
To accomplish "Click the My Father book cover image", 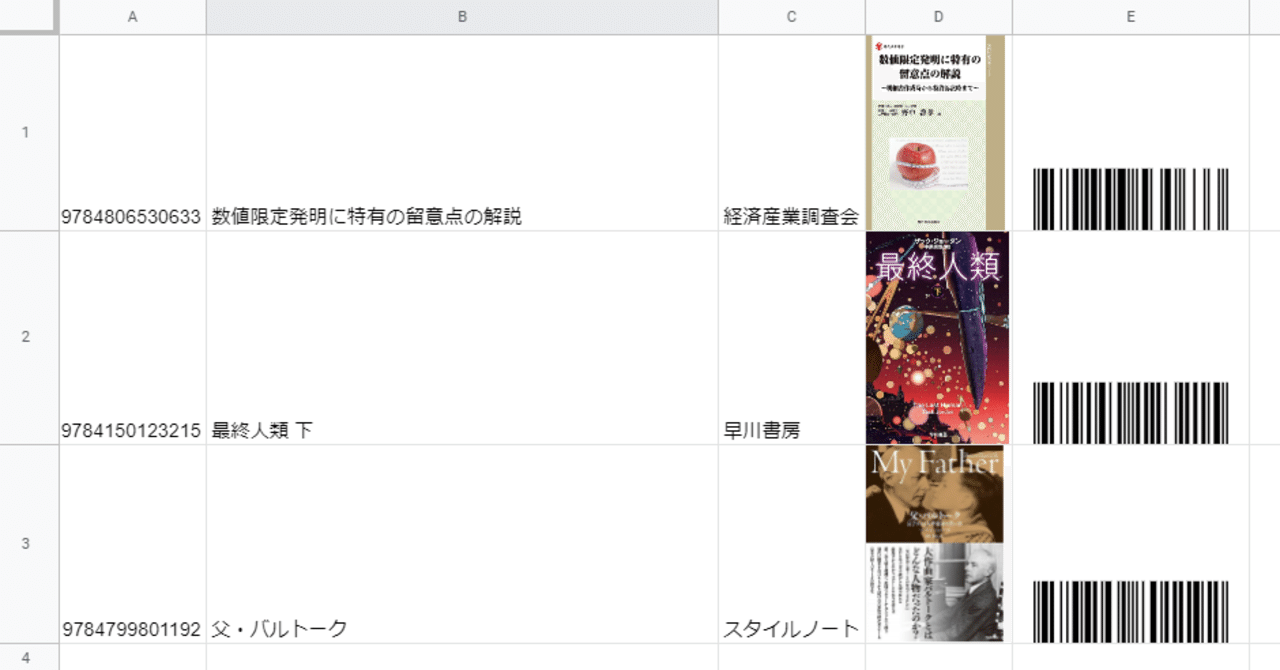I will coord(935,543).
